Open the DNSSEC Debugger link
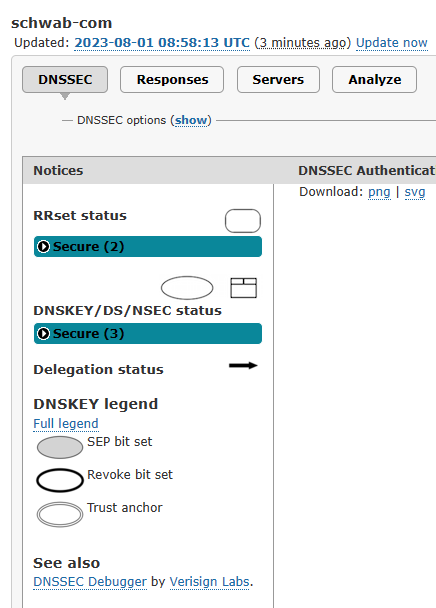Image resolution: width=436 pixels, height=608 pixels. click(90, 582)
